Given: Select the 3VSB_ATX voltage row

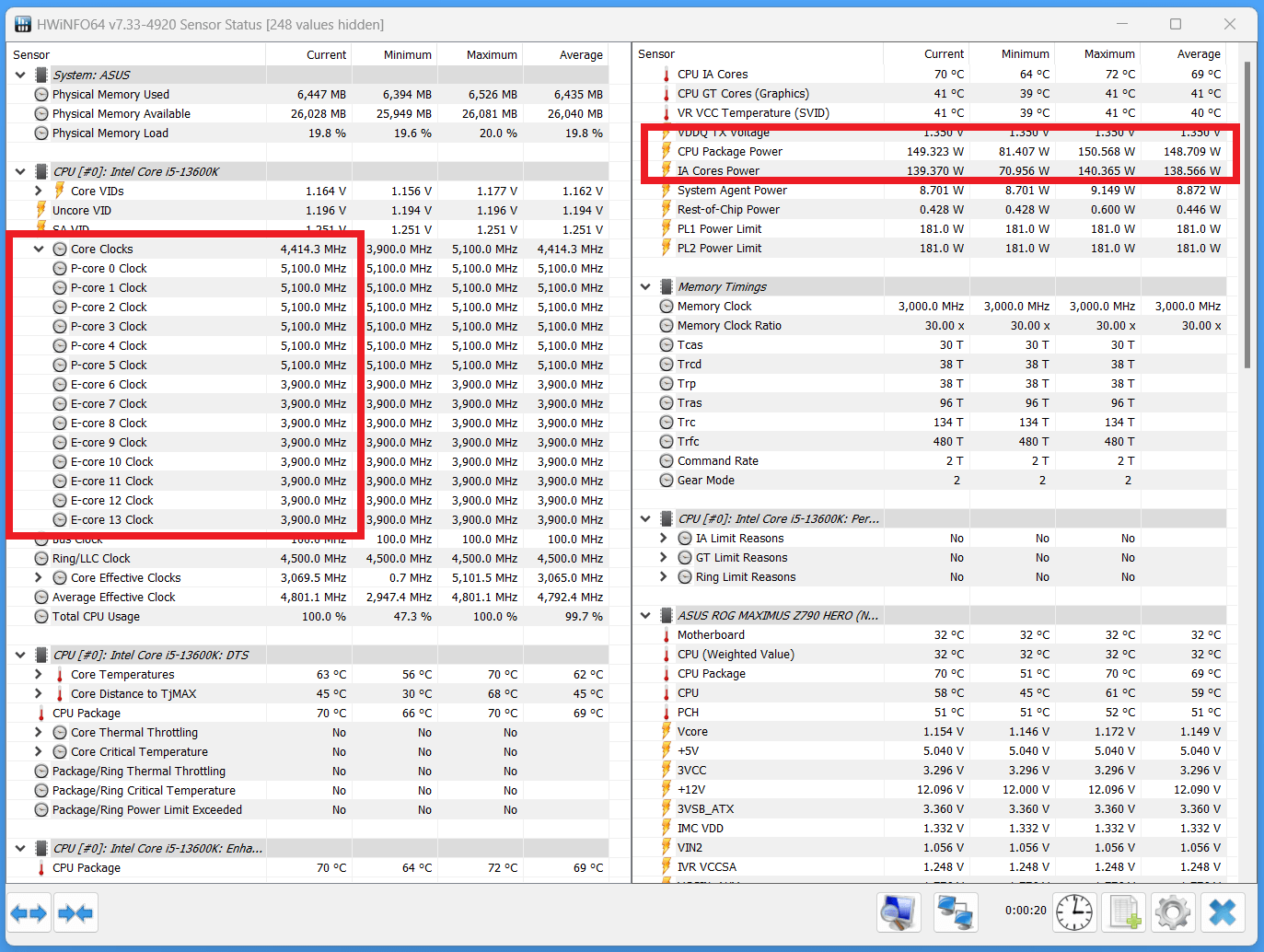Looking at the screenshot, I should point(930,809).
